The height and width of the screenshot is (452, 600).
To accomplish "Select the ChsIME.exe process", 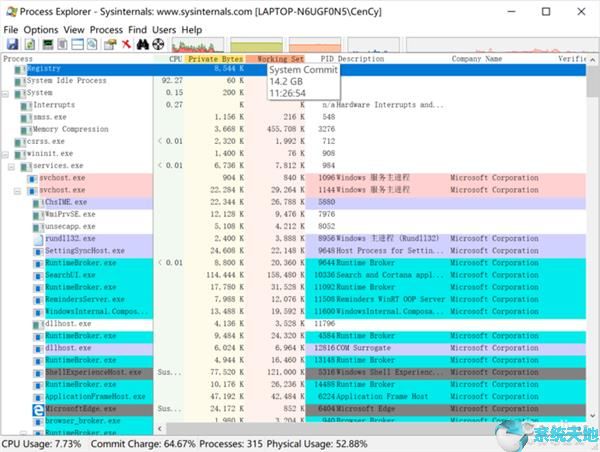I will pyautogui.click(x=293, y=203).
